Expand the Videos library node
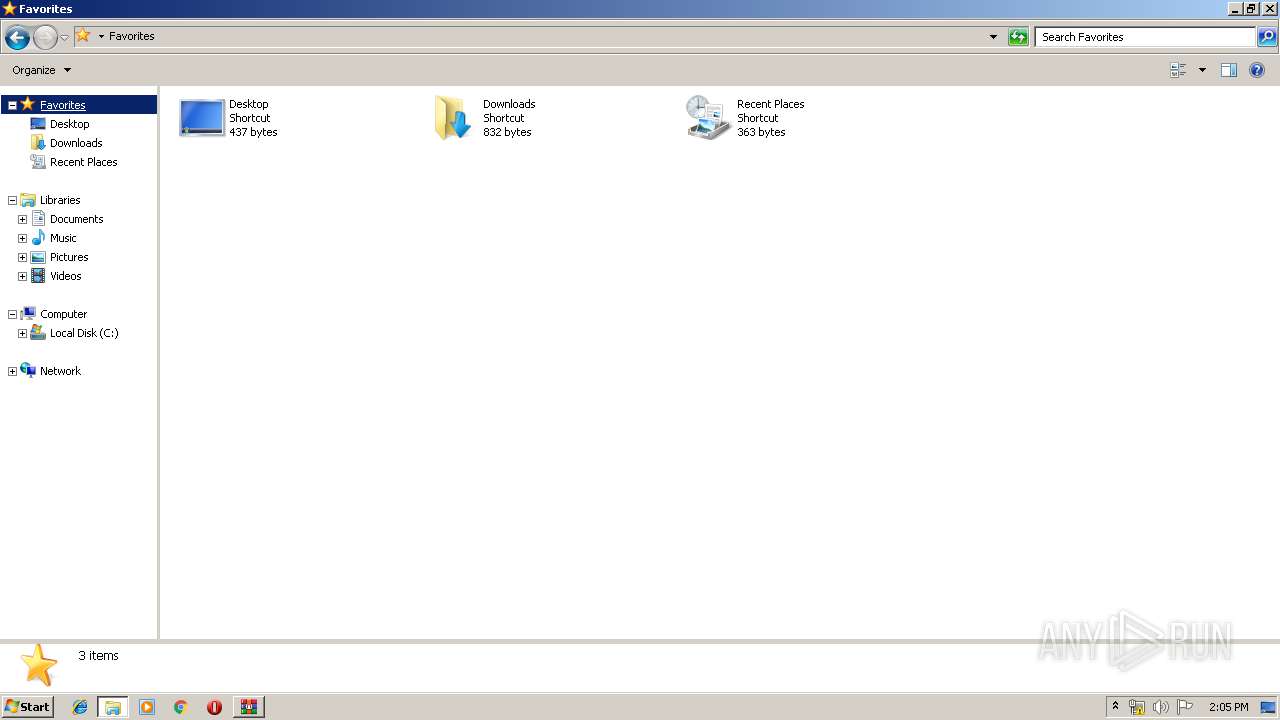1280x720 pixels. 22,276
